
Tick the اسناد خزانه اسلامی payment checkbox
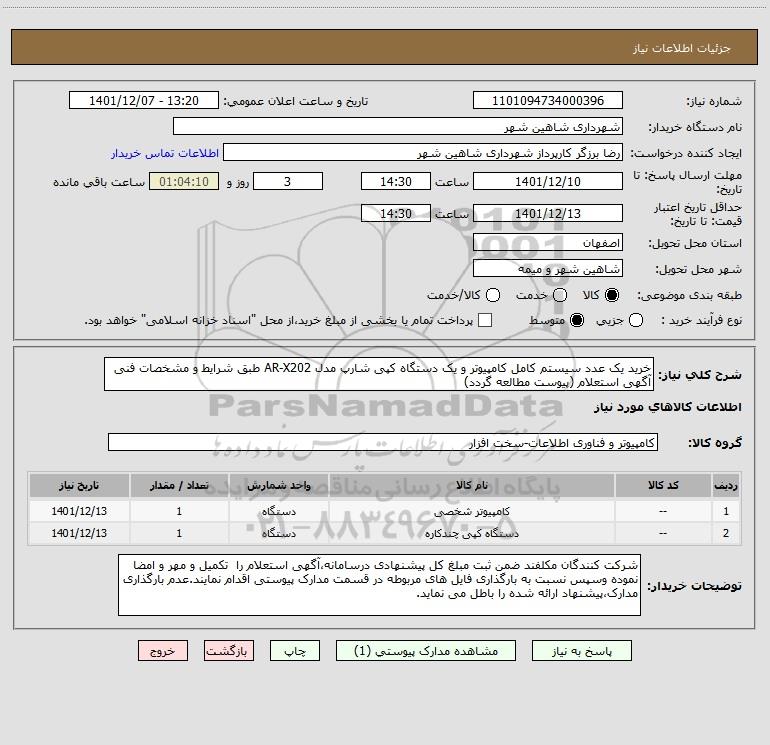[485, 320]
